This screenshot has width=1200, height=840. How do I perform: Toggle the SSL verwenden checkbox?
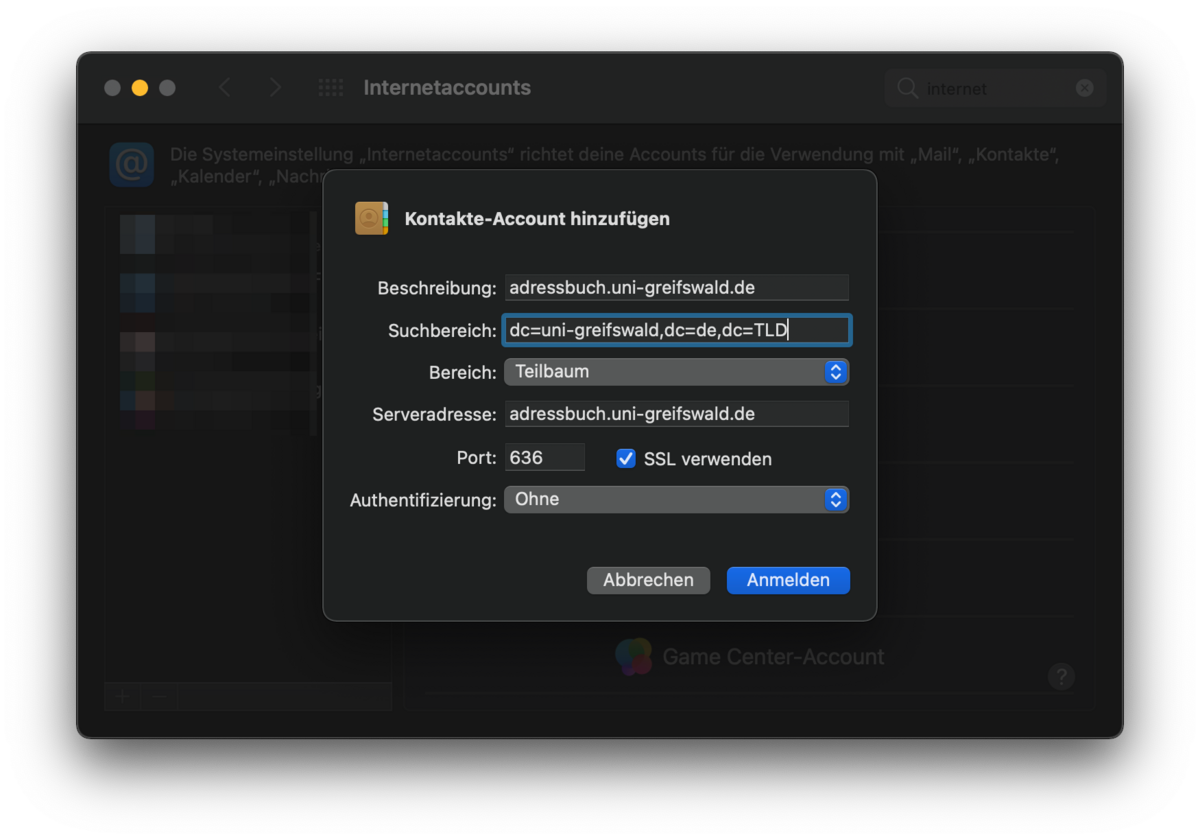(626, 459)
